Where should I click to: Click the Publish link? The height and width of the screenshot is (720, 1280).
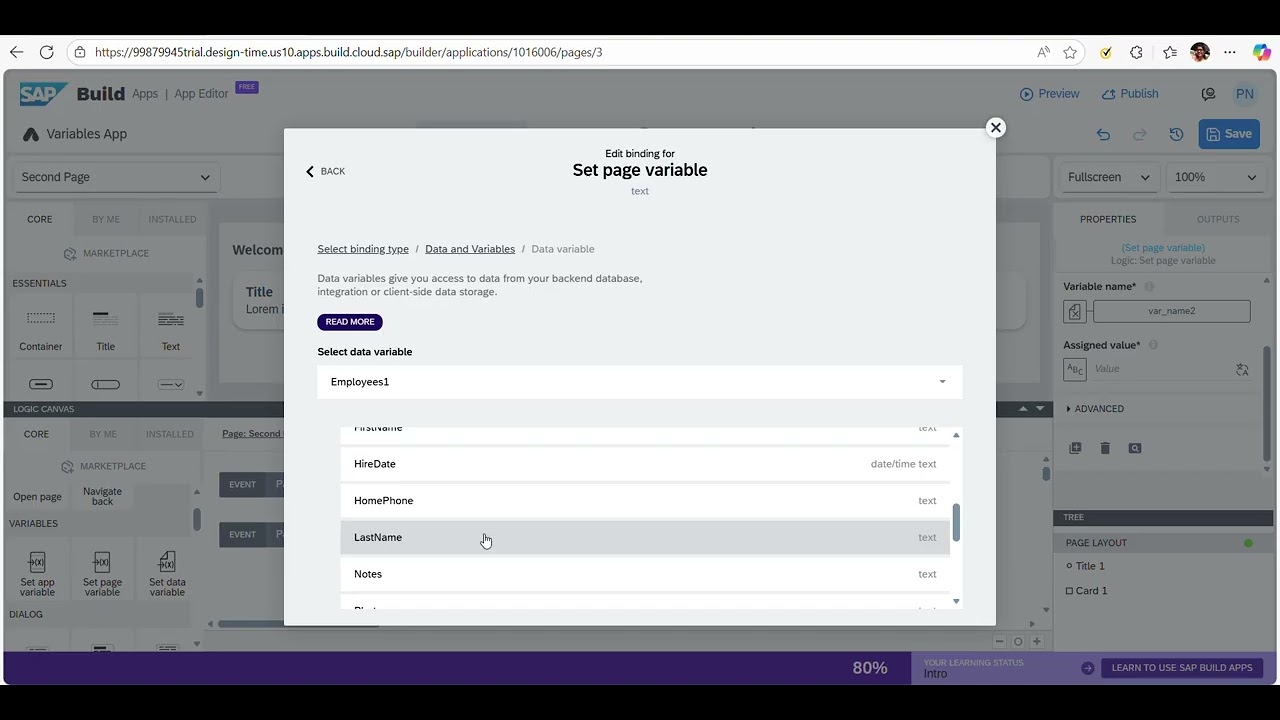click(x=1130, y=94)
